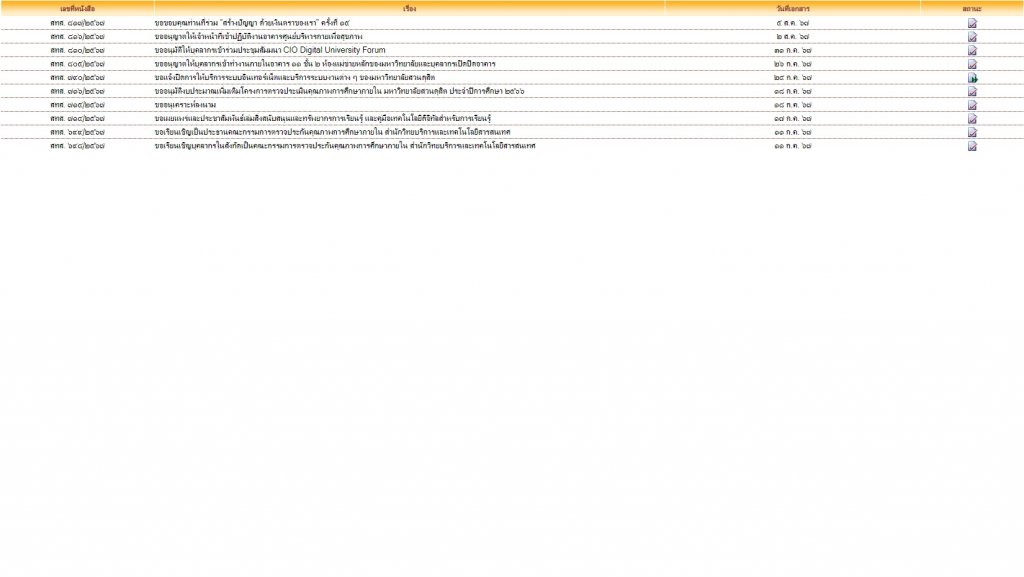Click the green arrow status icon
This screenshot has height=577, width=1024.
tap(972, 78)
